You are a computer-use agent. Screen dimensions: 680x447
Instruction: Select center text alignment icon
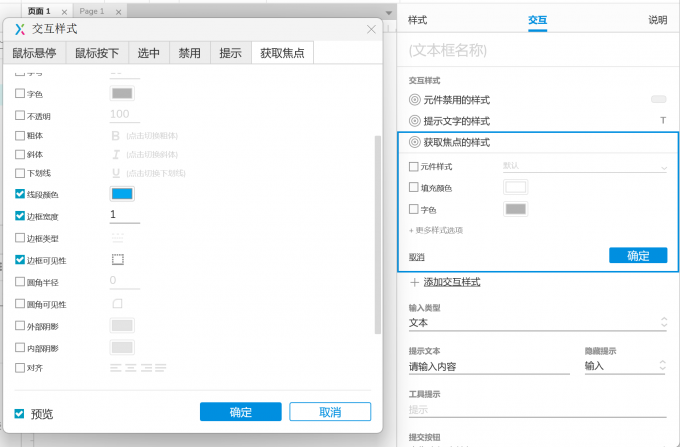coord(131,368)
